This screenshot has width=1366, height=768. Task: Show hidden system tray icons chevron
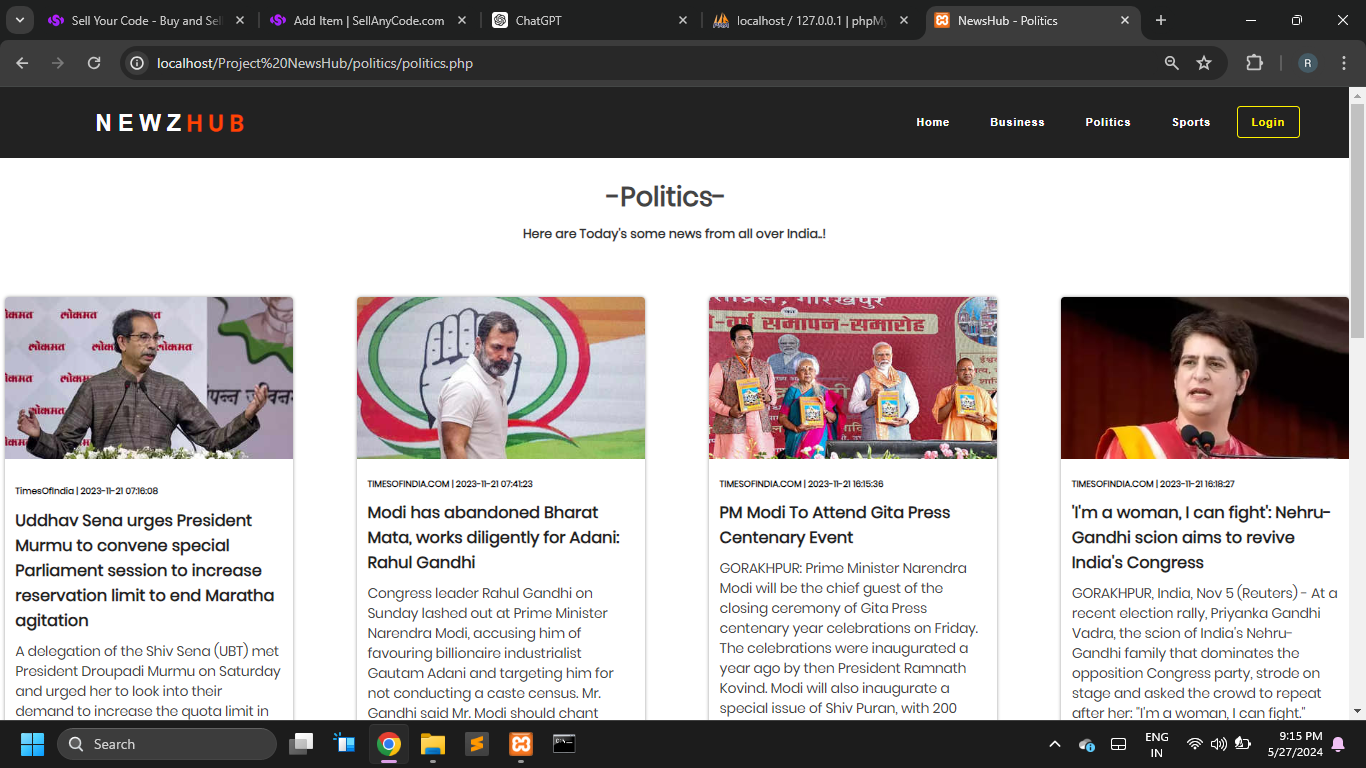pyautogui.click(x=1054, y=744)
